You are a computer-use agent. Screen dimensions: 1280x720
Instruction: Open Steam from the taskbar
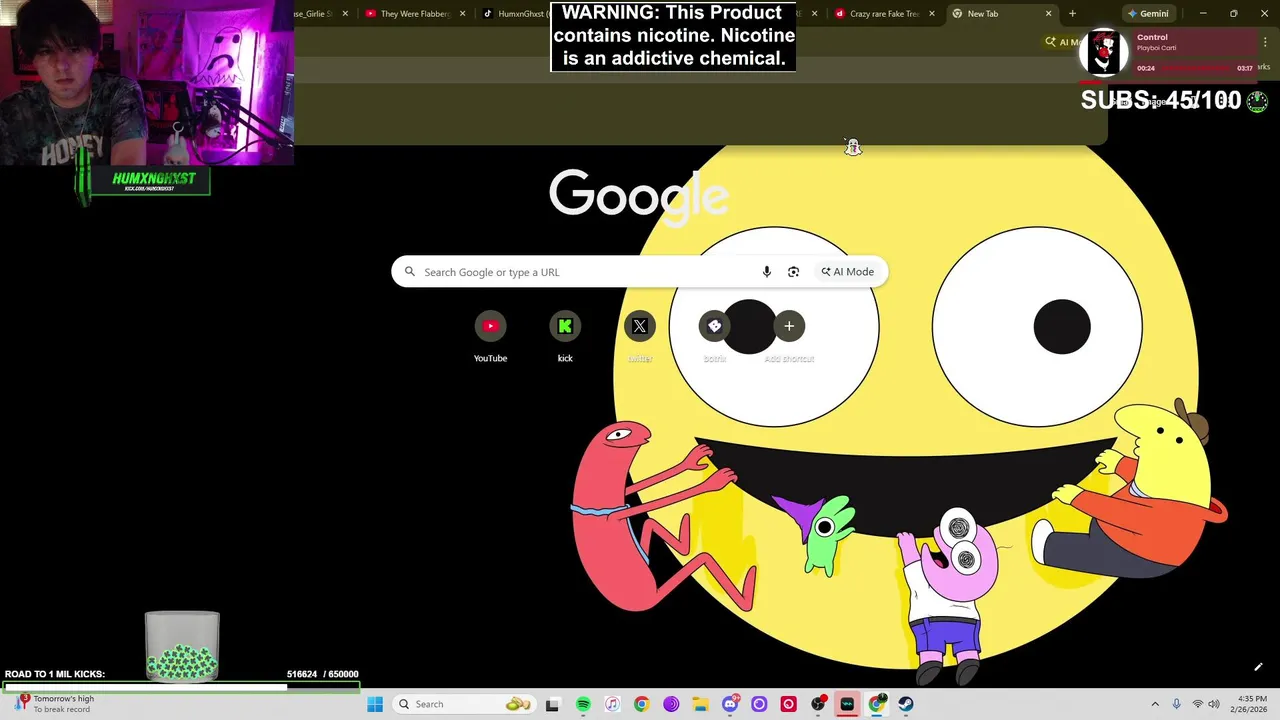[906, 704]
